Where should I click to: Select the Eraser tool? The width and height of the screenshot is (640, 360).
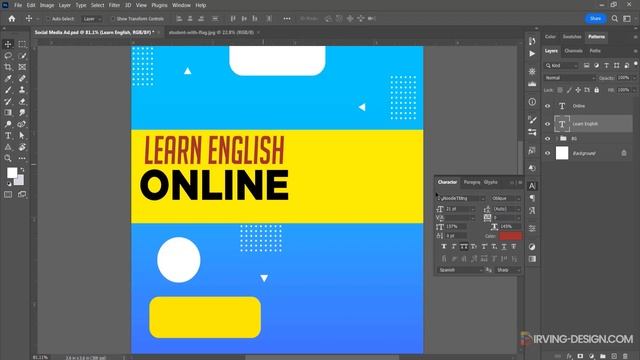point(22,101)
